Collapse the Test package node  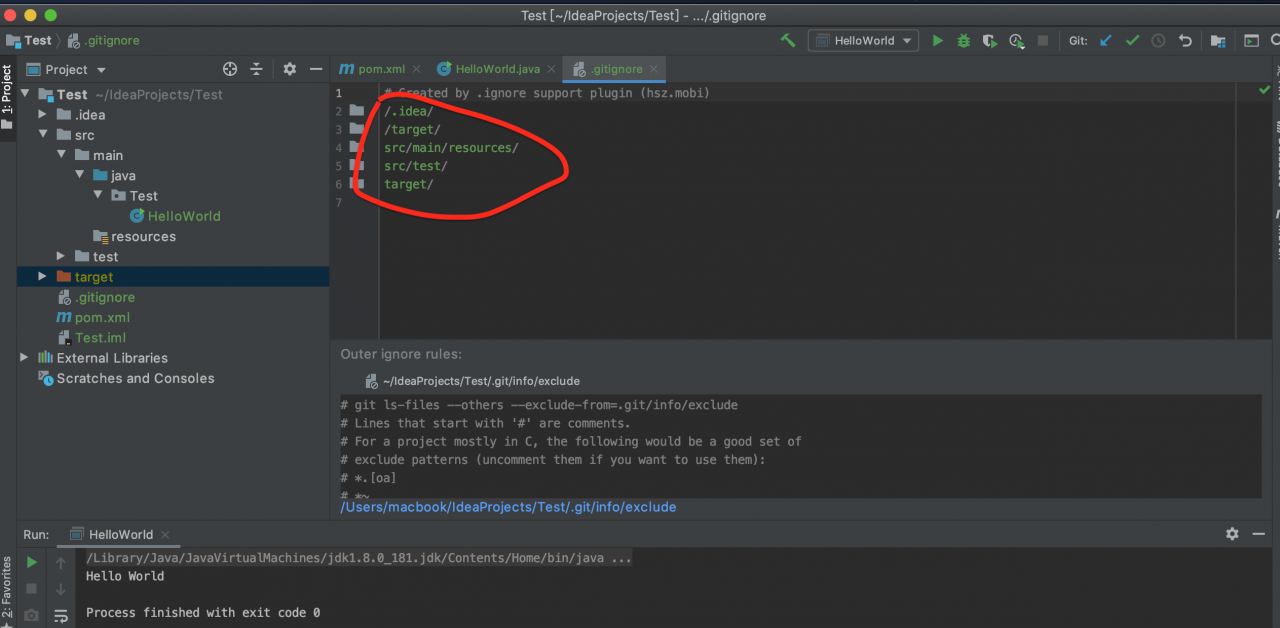[98, 195]
